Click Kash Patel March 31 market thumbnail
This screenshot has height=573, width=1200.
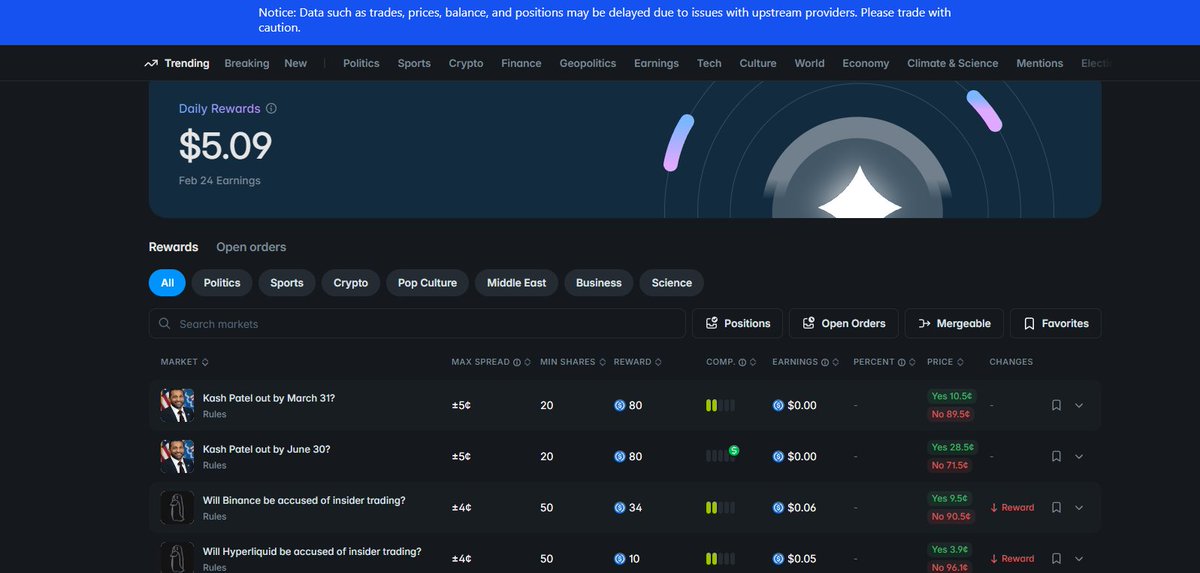click(177, 406)
